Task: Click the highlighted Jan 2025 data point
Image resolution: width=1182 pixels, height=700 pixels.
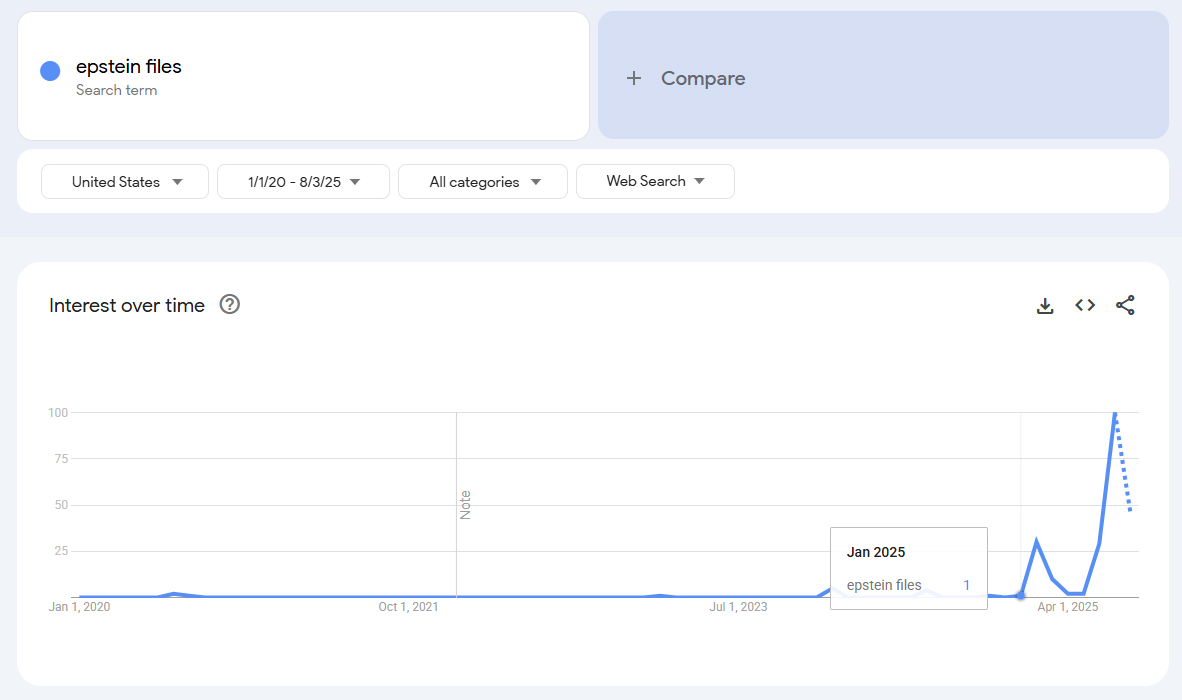Action: [1020, 595]
